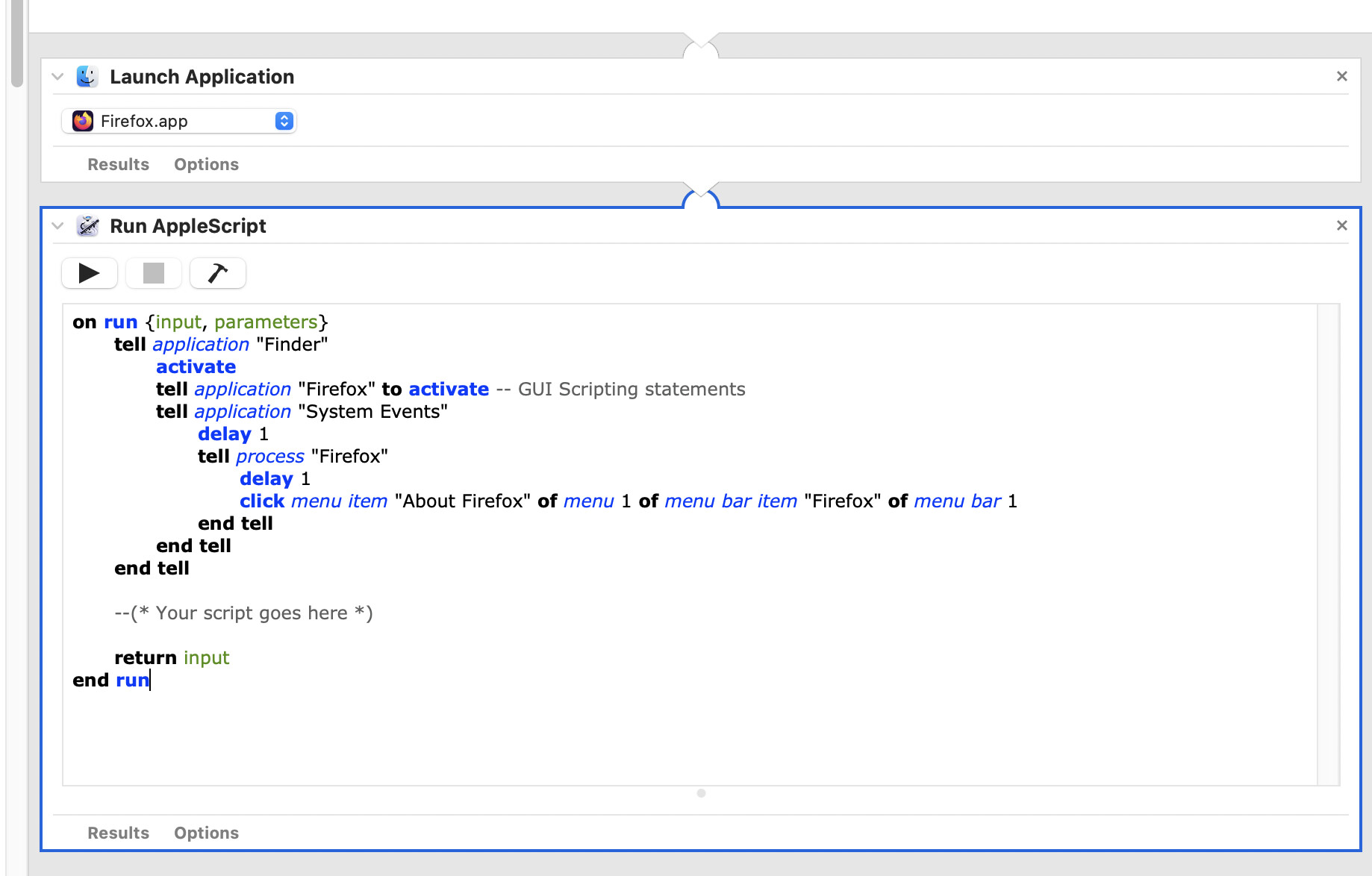
Task: Open the Firefox.app application dropdown
Action: pos(179,121)
